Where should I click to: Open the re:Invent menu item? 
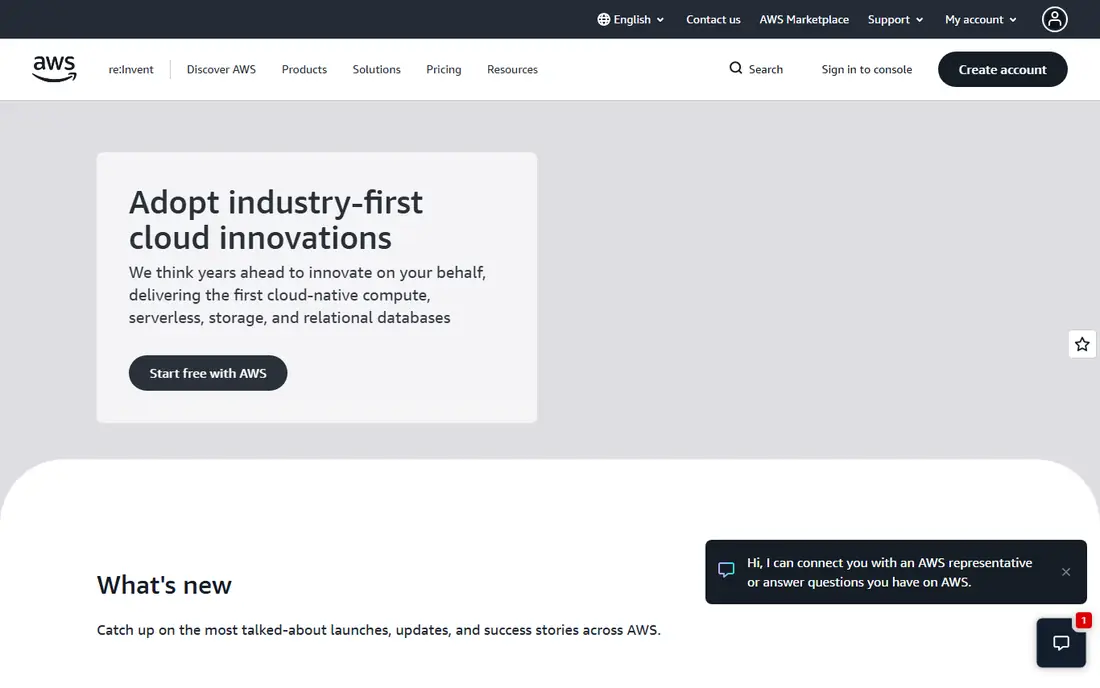point(130,69)
